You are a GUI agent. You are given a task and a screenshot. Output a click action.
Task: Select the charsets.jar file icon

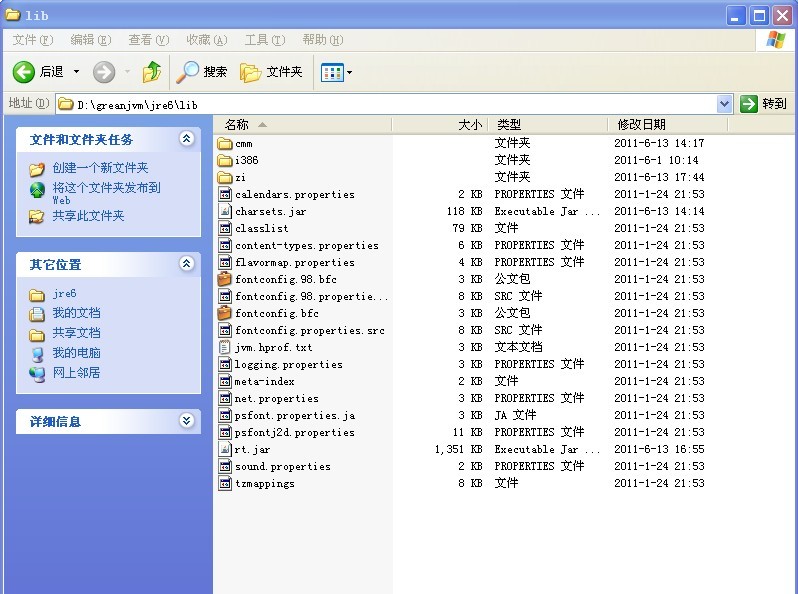point(225,212)
